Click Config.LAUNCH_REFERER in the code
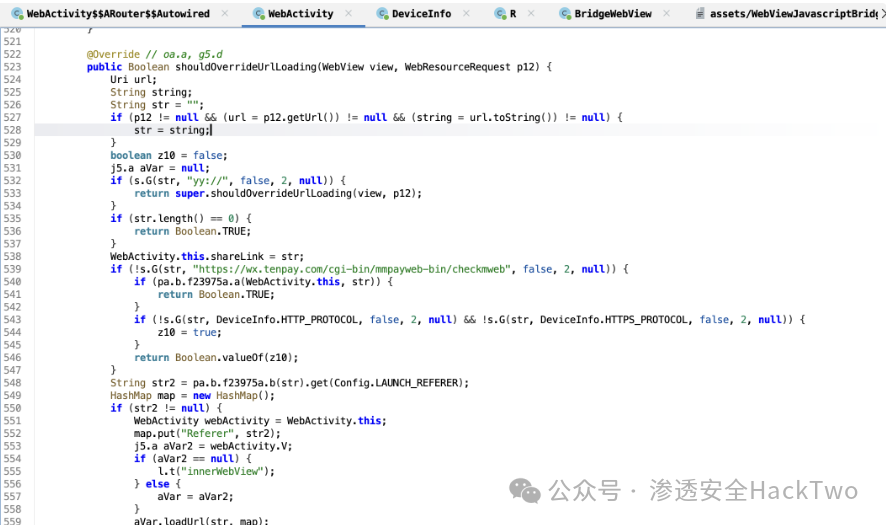Screen dimensions: 886x525 coord(398,383)
